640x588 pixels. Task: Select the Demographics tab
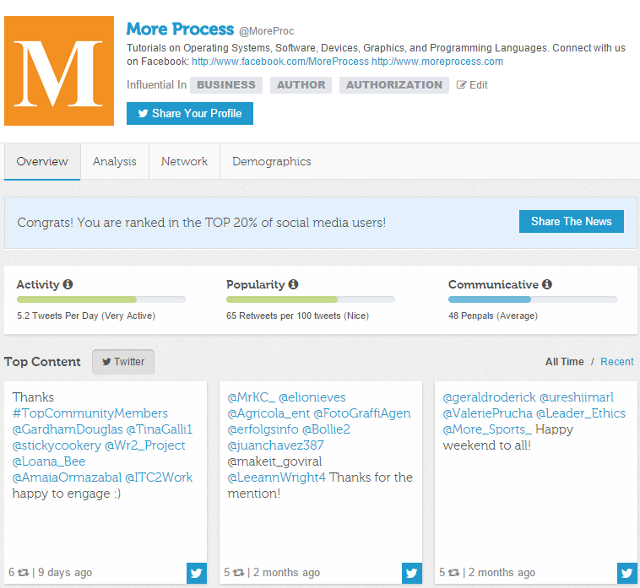[271, 161]
